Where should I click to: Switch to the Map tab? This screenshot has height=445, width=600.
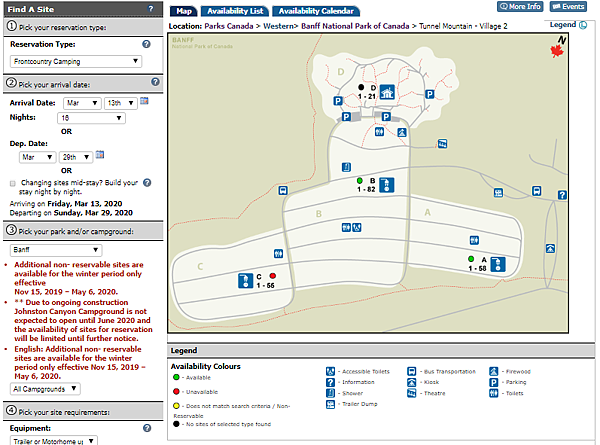(x=184, y=11)
